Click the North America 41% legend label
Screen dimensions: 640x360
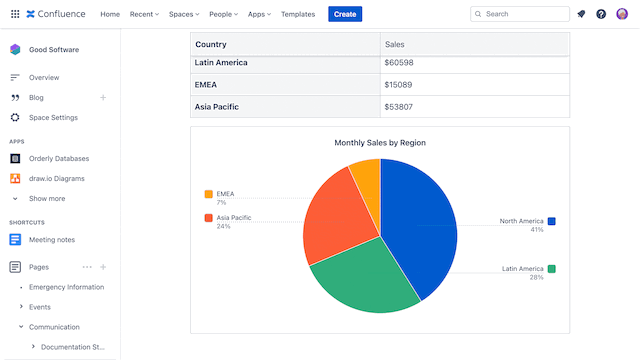(521, 225)
